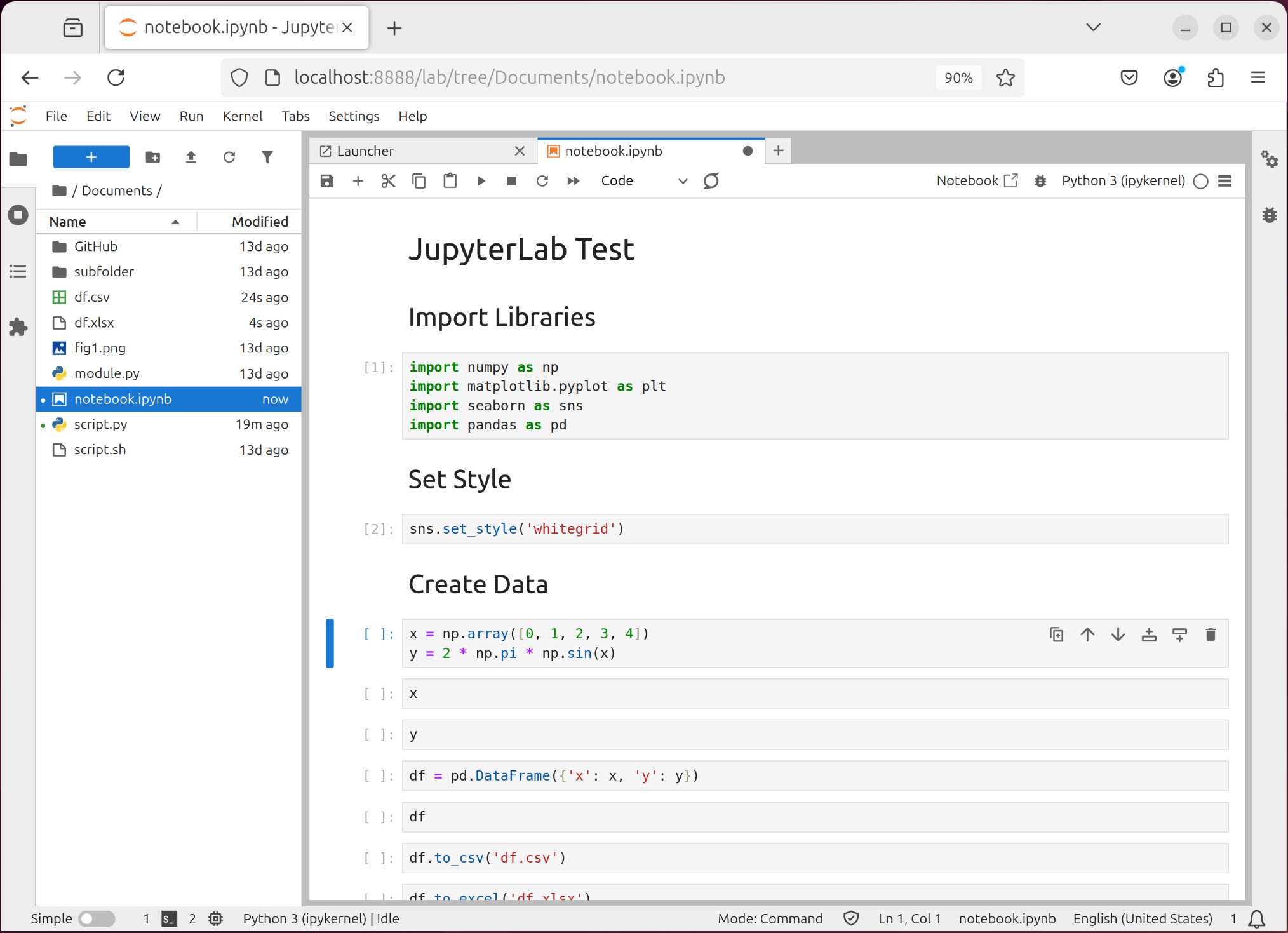Select the script.sh file
This screenshot has height=933, width=1288.
169,450
